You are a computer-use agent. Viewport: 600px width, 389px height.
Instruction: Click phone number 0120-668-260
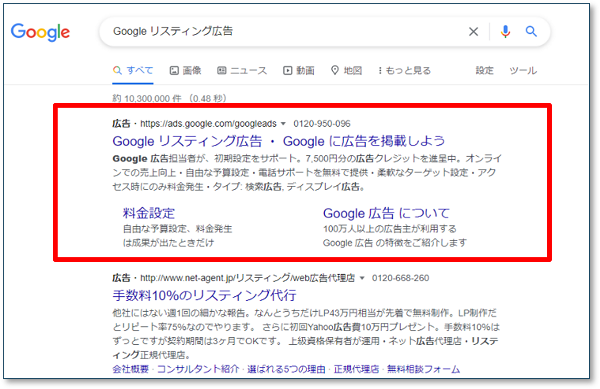(x=400, y=278)
